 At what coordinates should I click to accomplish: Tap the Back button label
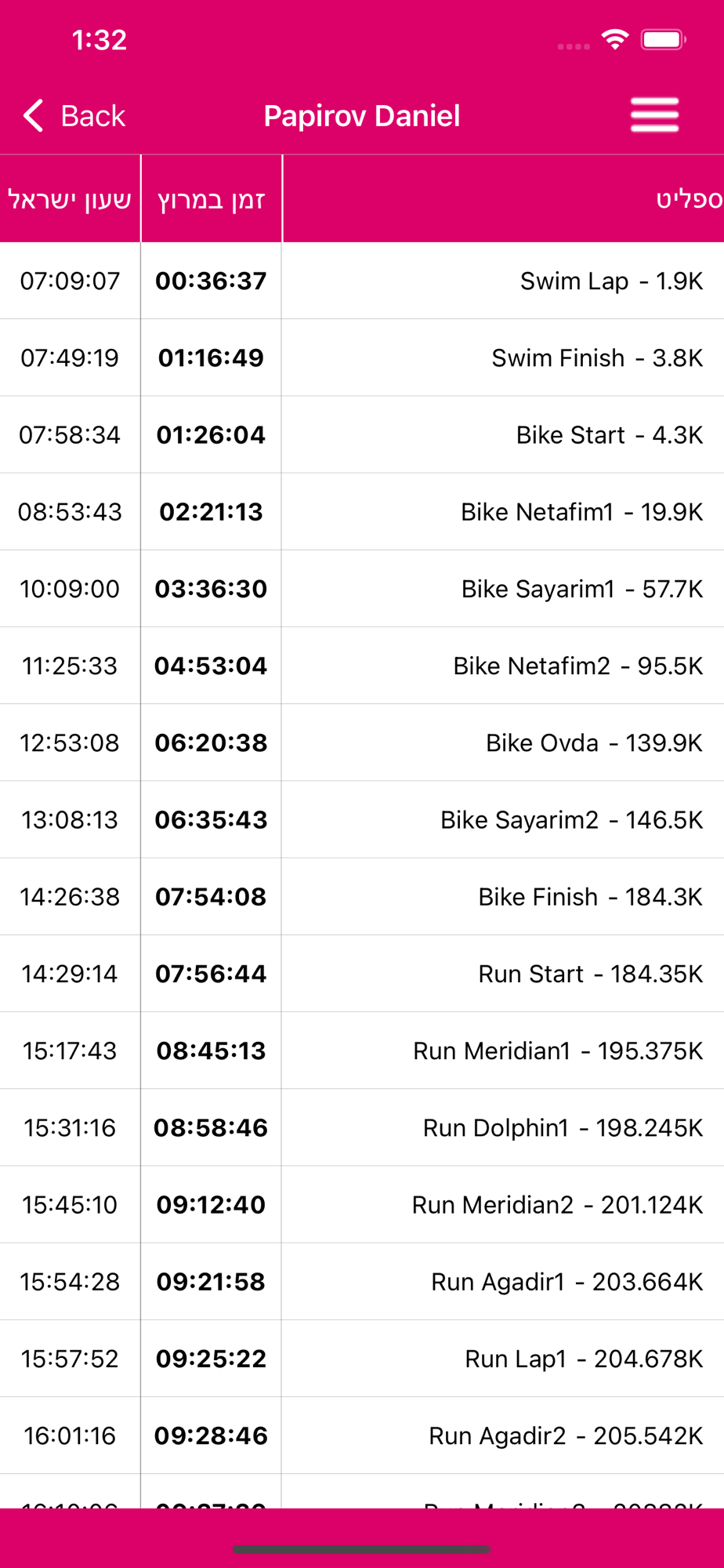92,116
